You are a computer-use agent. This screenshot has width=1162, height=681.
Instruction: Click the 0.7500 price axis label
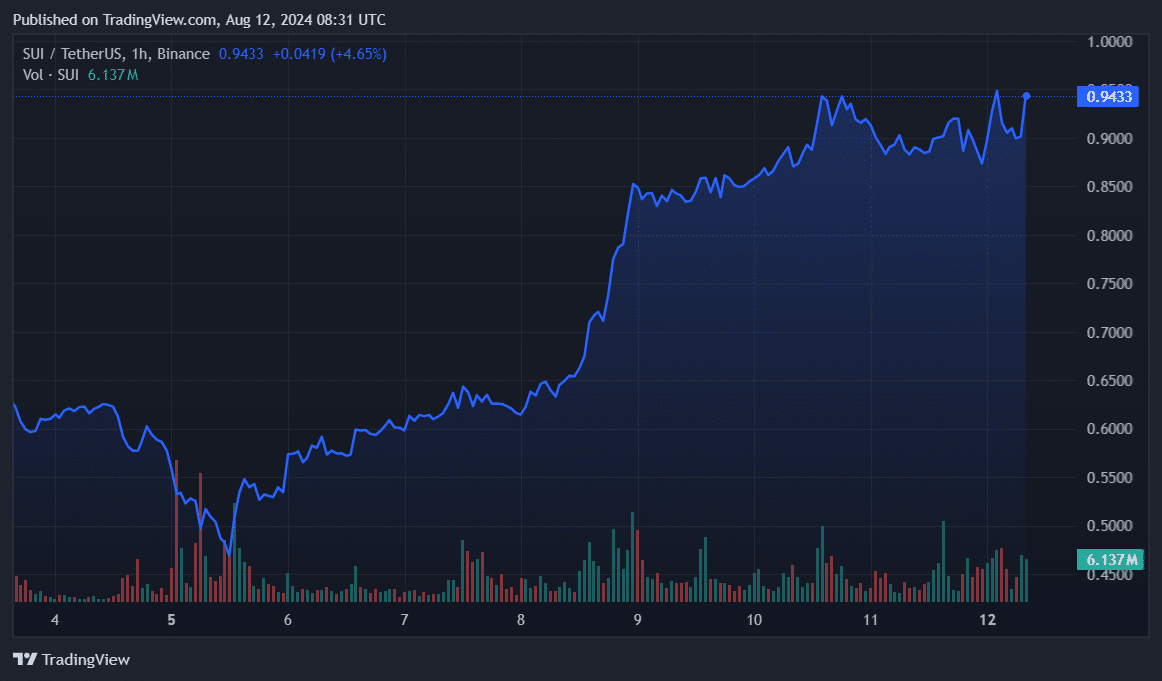coord(1109,284)
